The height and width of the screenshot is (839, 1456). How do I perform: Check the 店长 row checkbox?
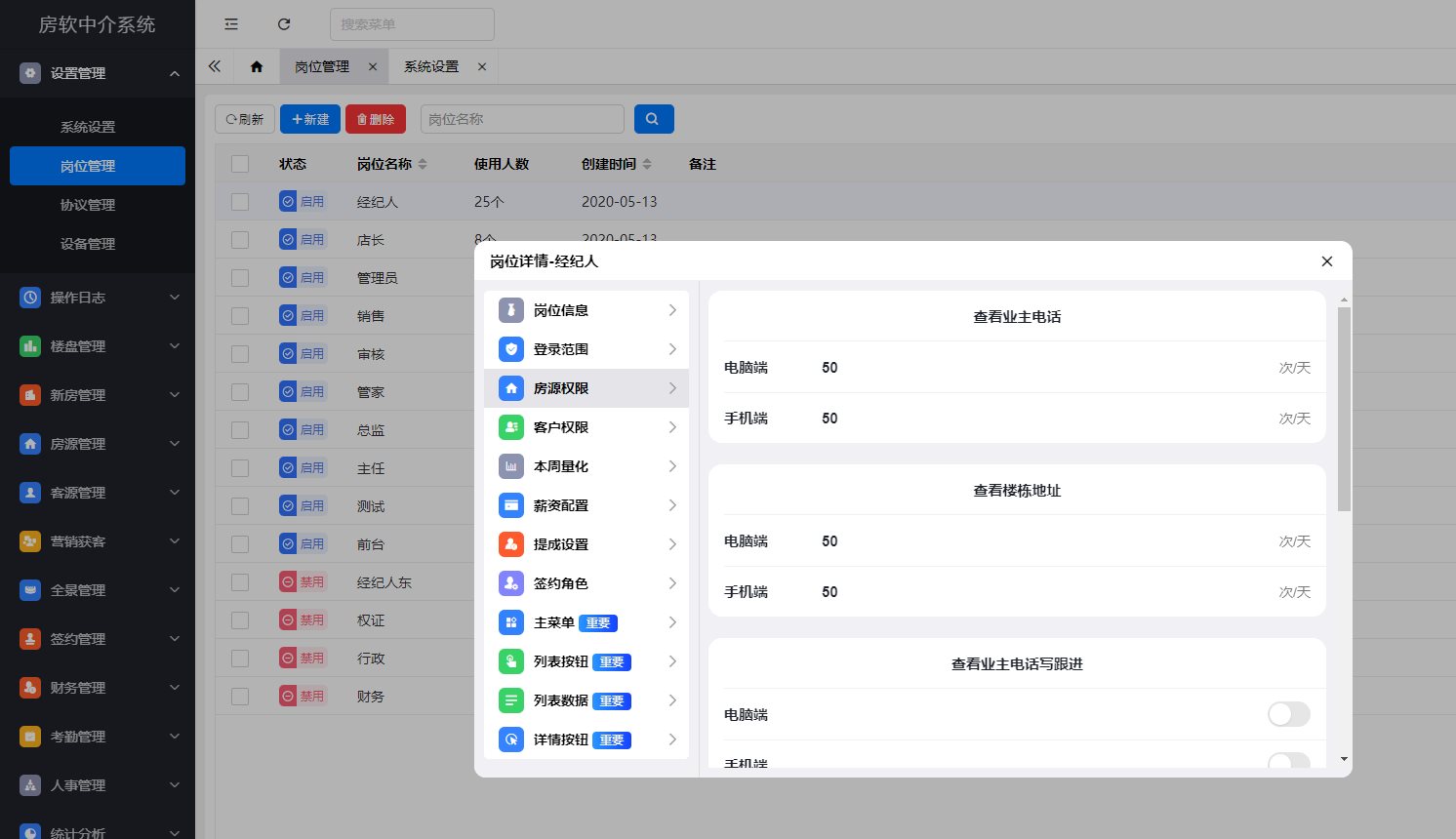pos(240,240)
